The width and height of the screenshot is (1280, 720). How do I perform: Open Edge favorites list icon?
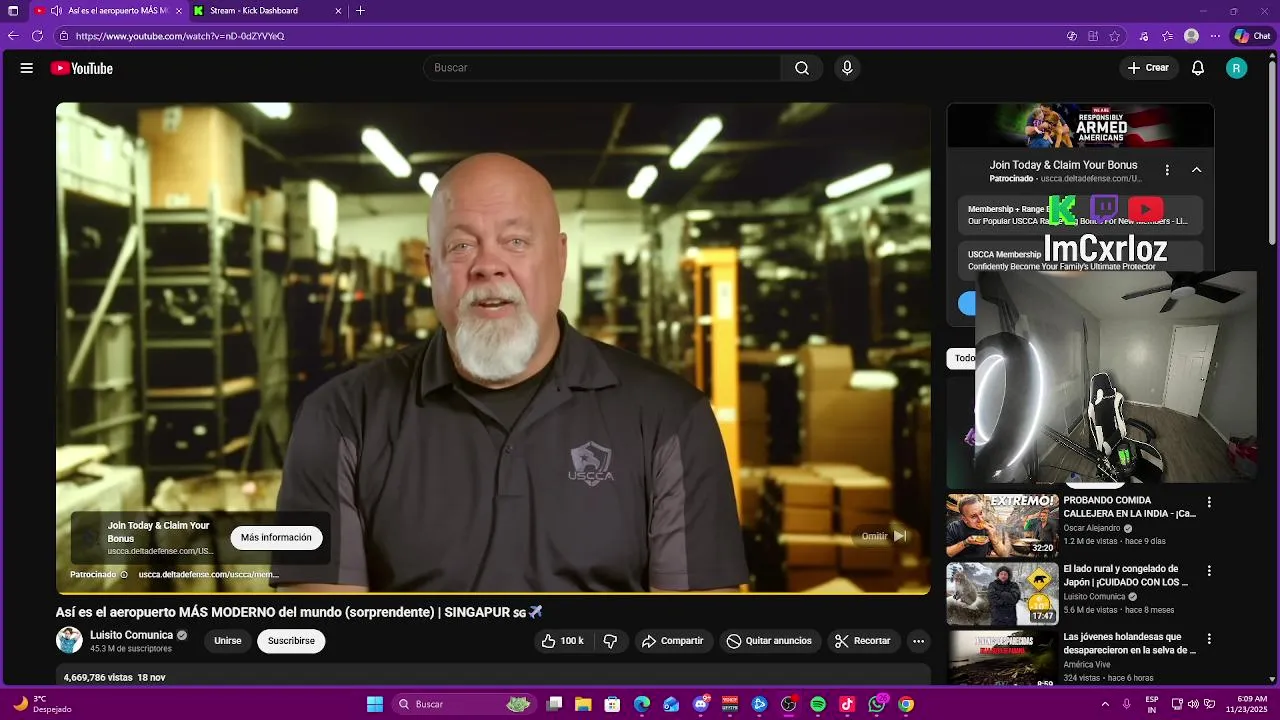1168,36
